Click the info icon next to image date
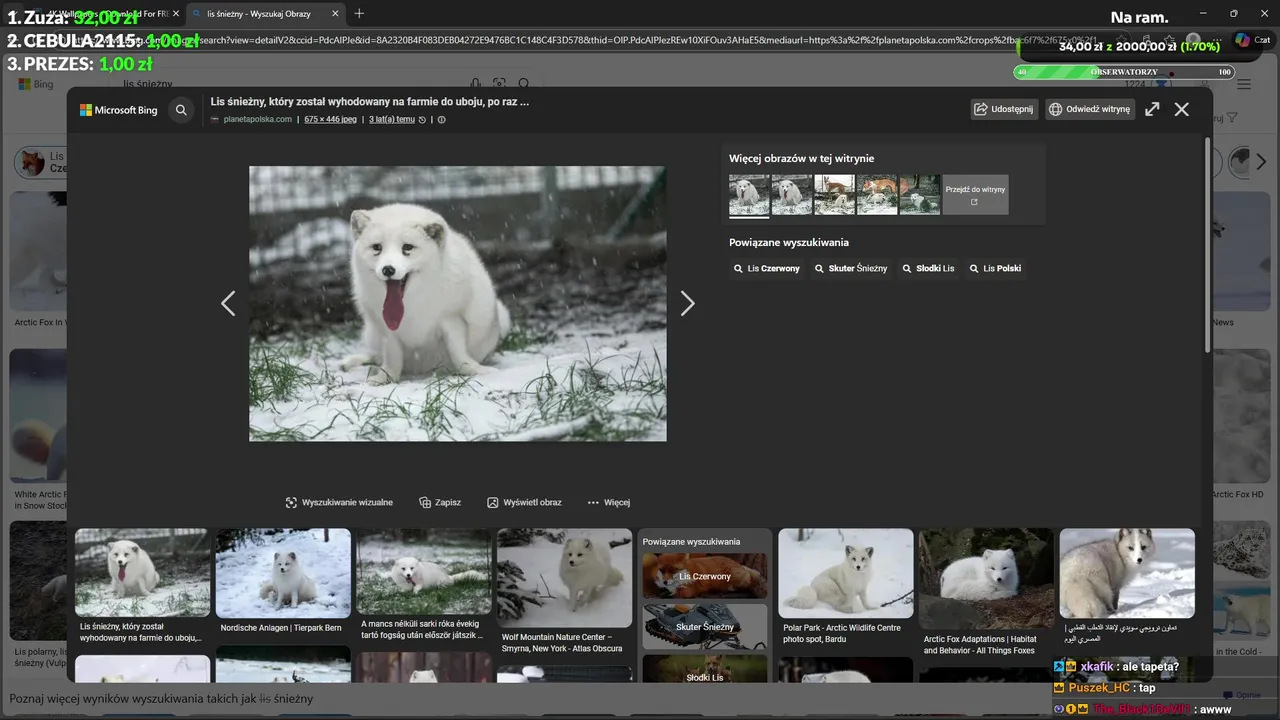The height and width of the screenshot is (720, 1280). click(x=441, y=119)
